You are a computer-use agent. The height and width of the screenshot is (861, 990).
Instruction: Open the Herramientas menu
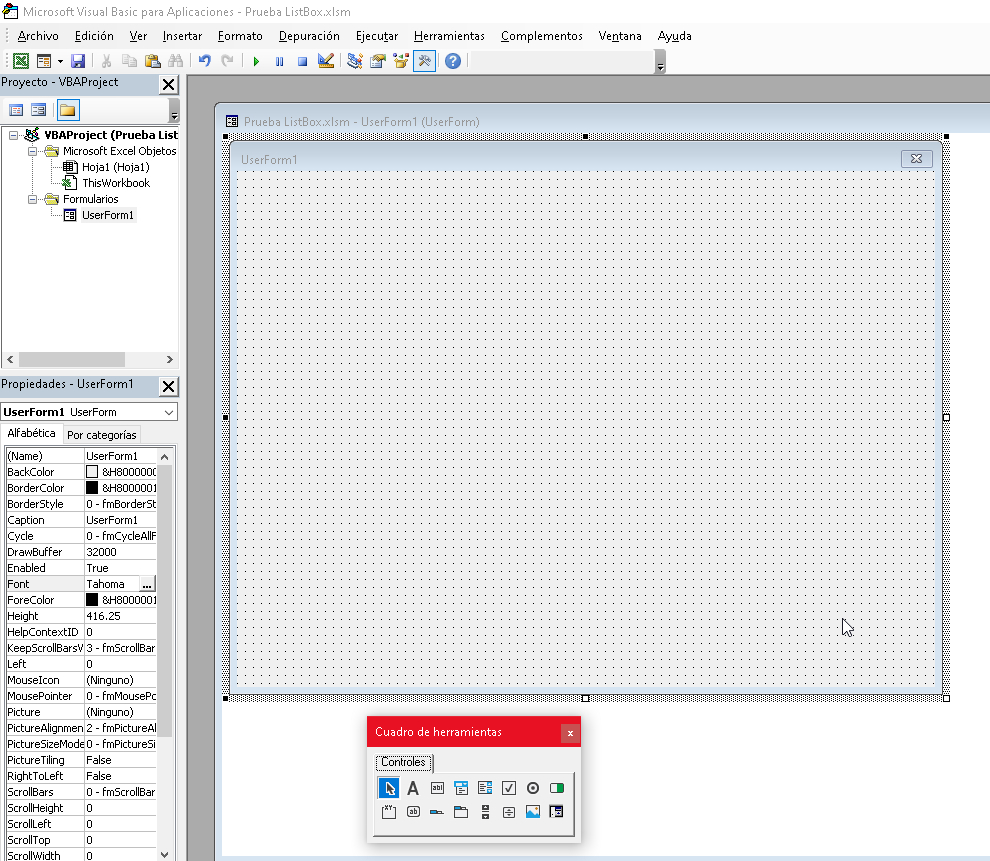point(448,35)
